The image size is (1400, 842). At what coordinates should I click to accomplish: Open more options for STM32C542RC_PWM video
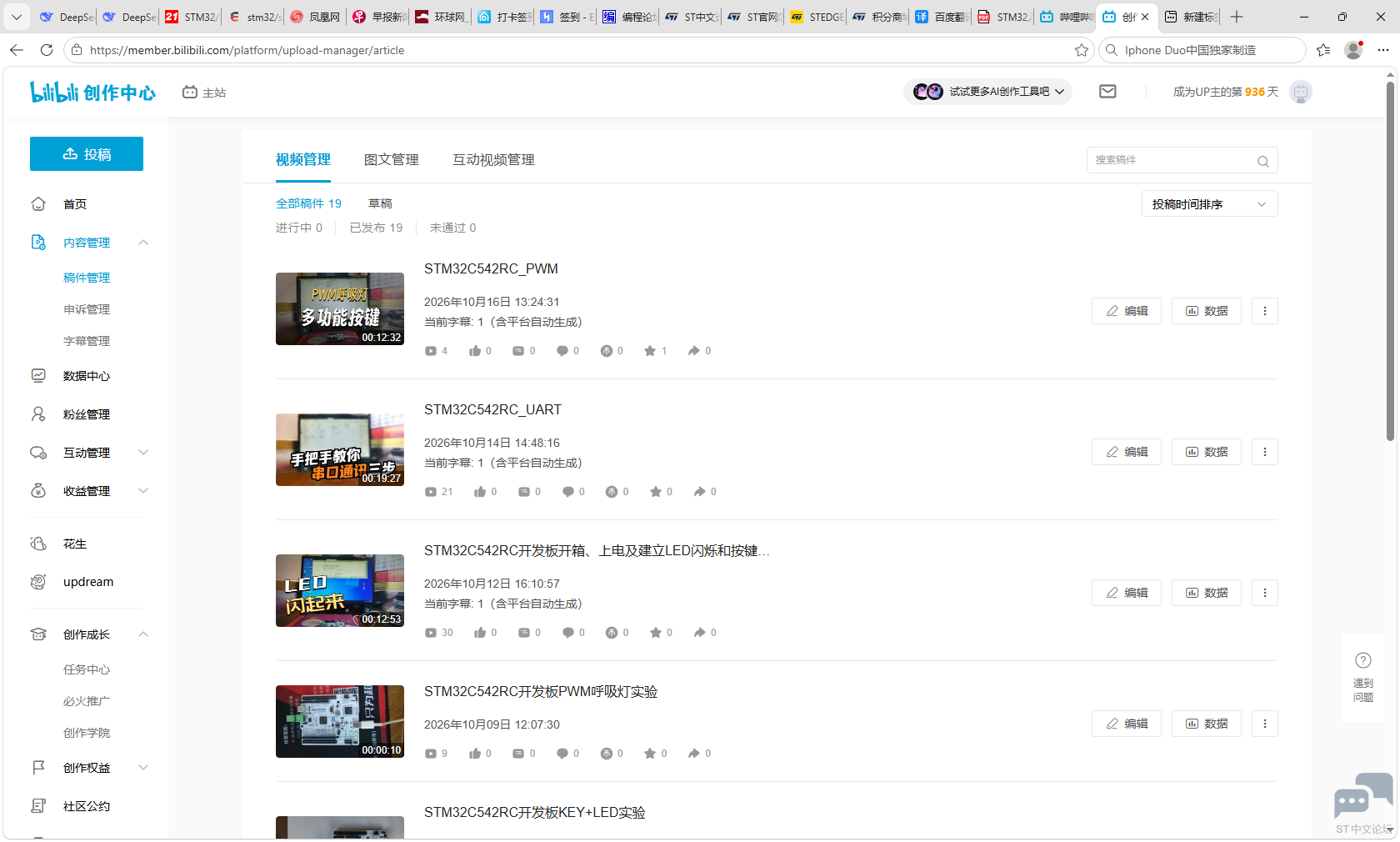1265,311
